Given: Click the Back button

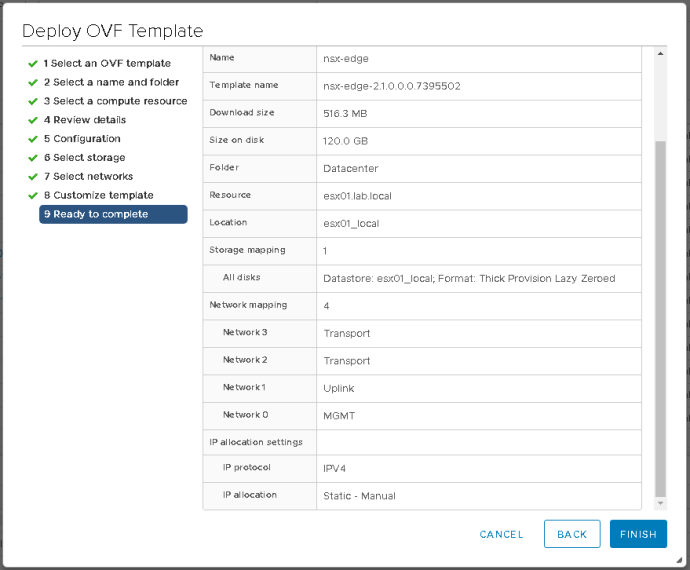Looking at the screenshot, I should tap(572, 534).
